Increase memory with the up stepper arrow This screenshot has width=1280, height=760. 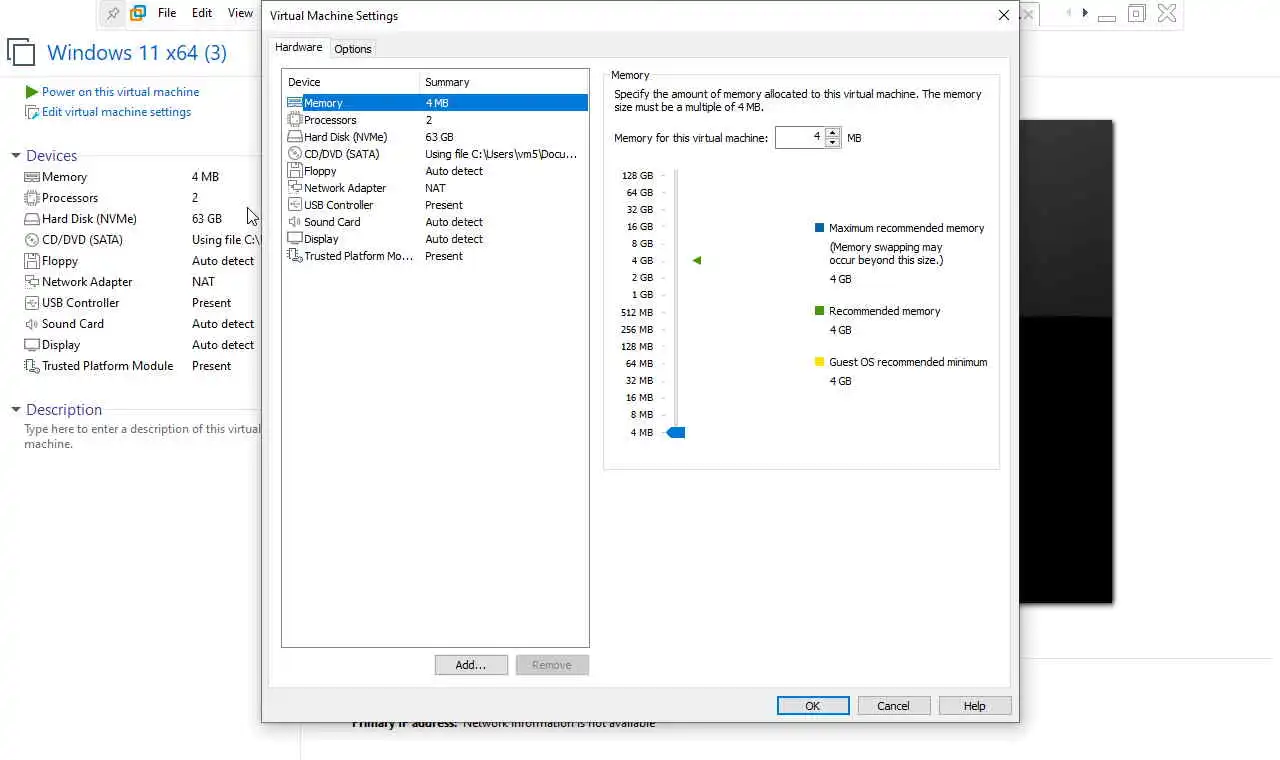[832, 132]
